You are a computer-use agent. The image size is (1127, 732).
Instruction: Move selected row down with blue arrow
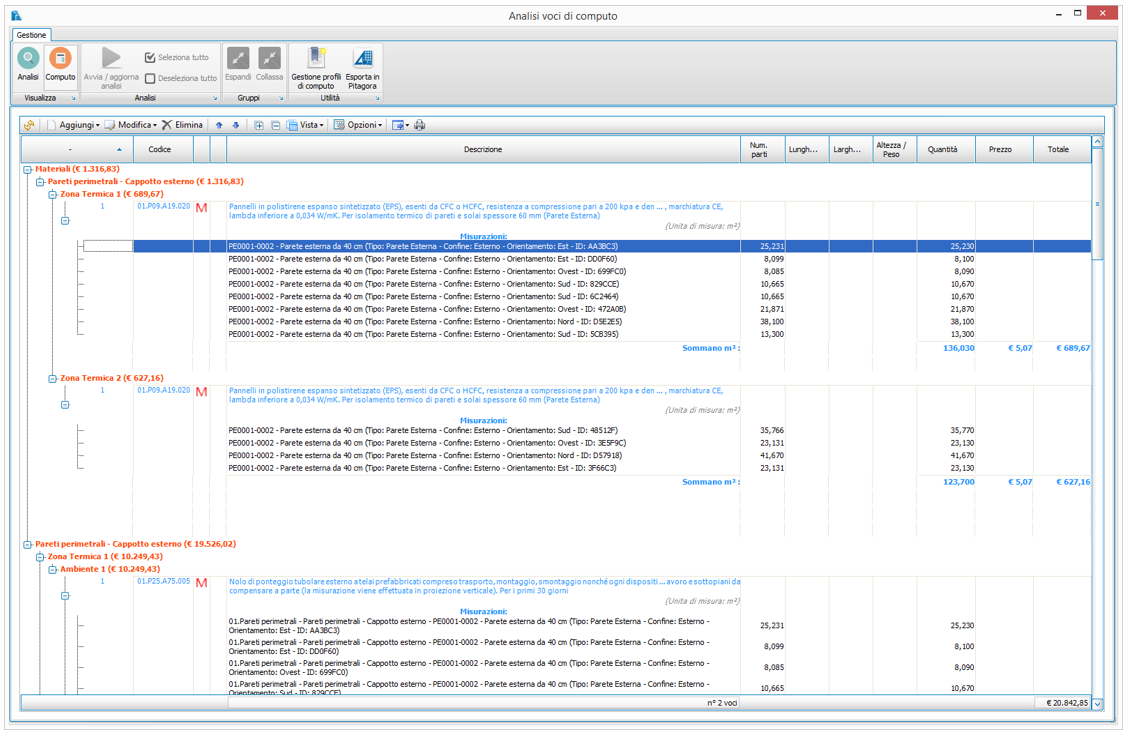click(236, 125)
